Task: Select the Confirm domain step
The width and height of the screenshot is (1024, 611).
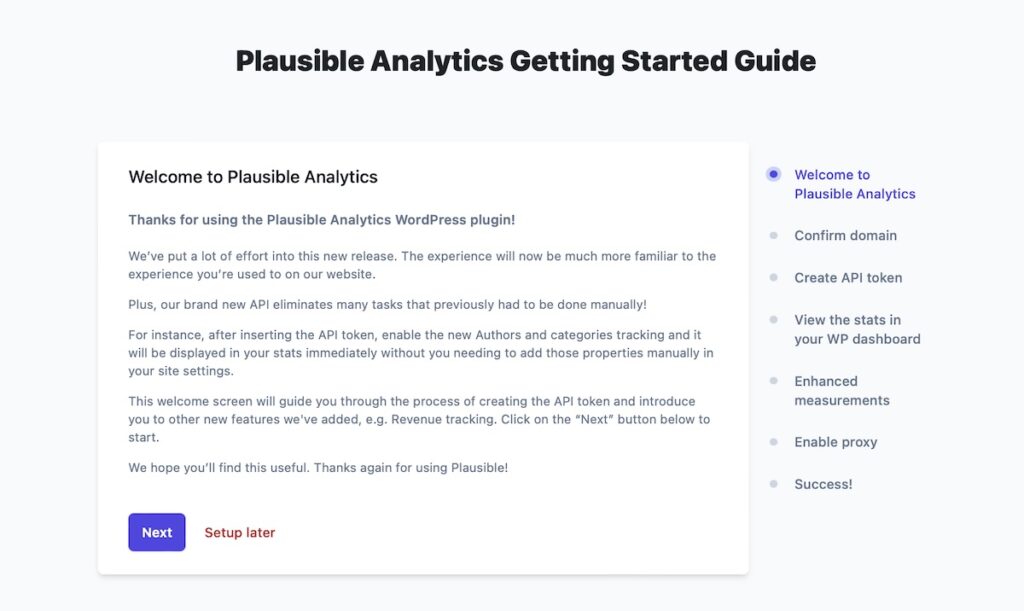Action: coord(843,235)
